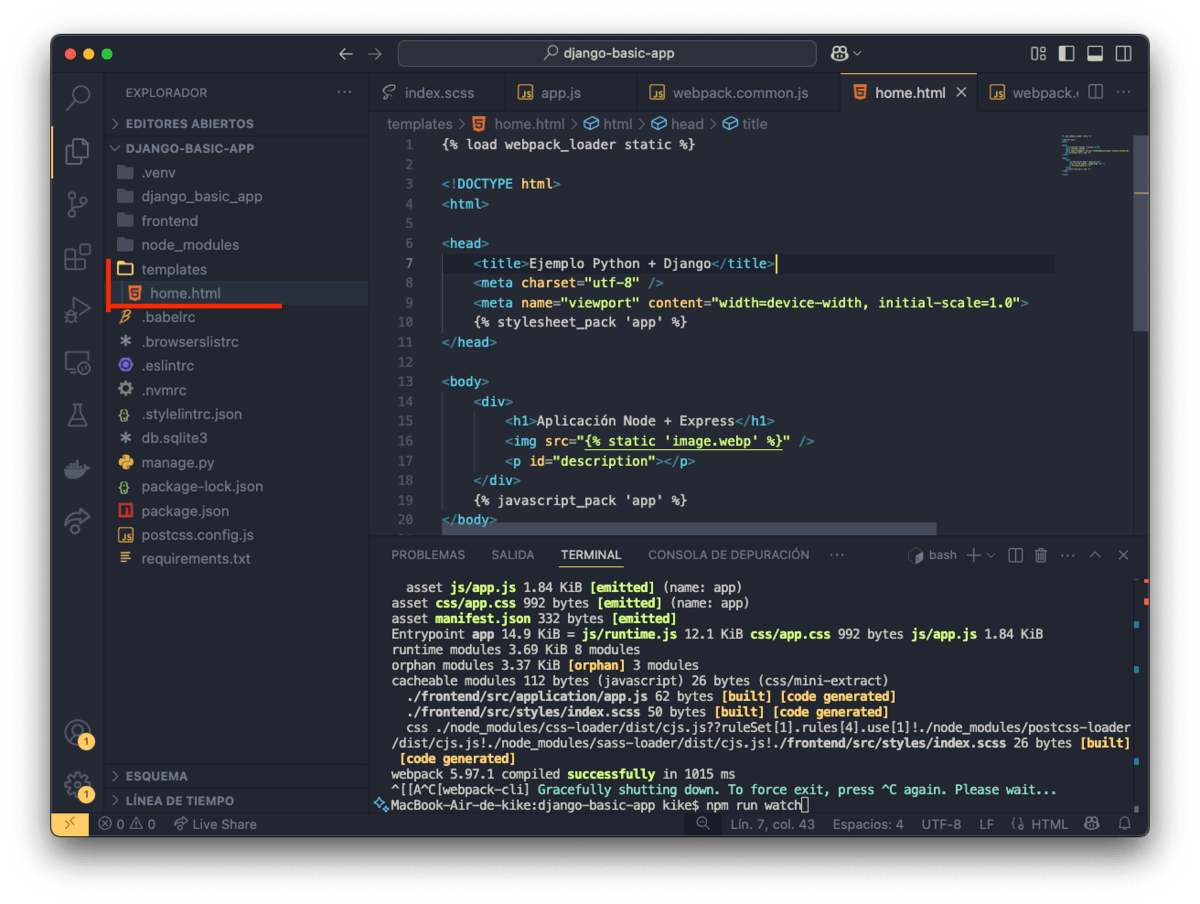Open the CONSOLA DE DEPURACIÓN tab

[x=729, y=555]
